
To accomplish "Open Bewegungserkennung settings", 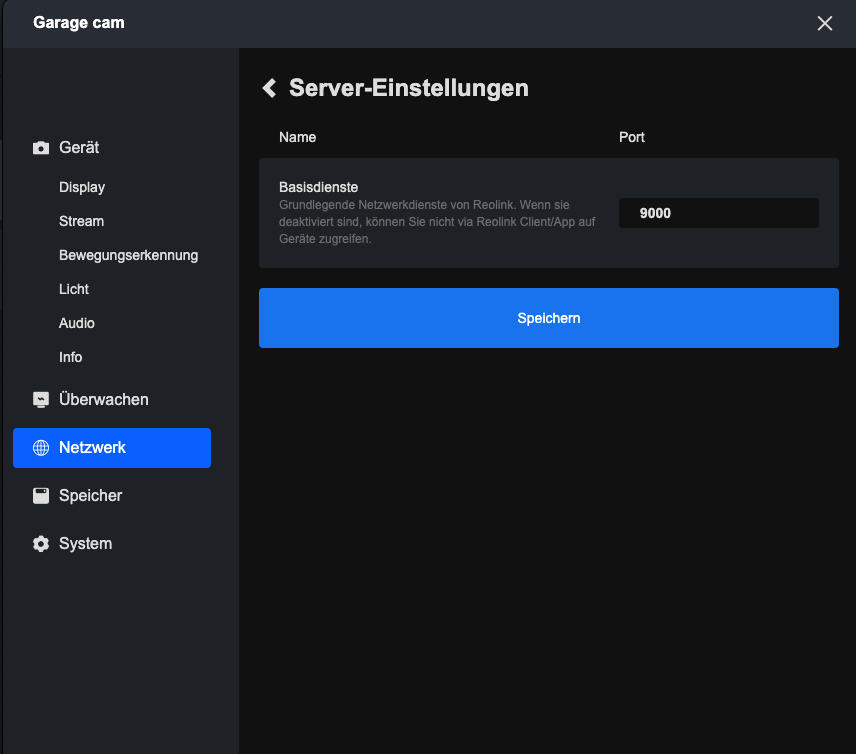I will tap(128, 255).
